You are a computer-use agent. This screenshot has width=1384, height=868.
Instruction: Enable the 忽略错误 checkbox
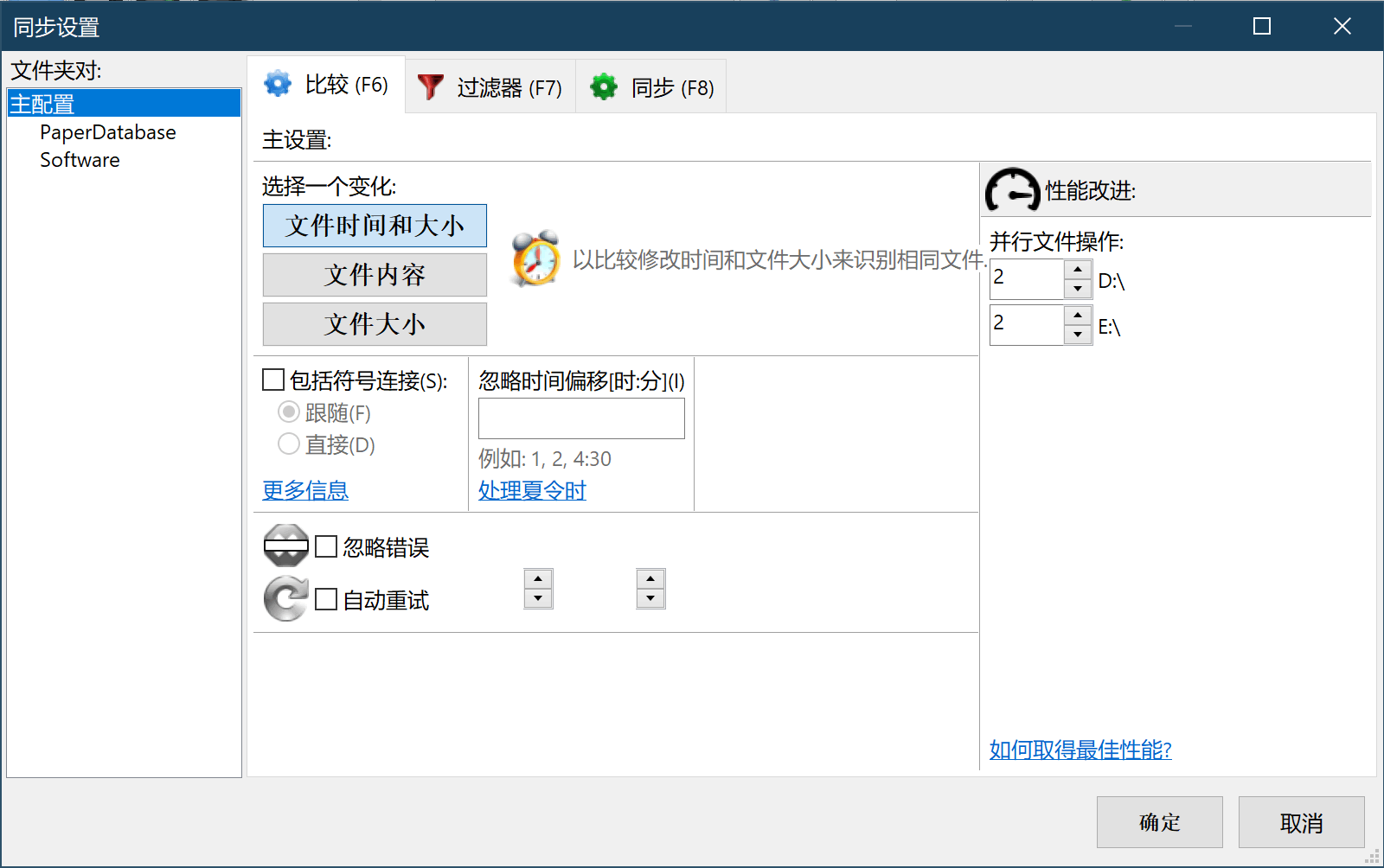[326, 546]
